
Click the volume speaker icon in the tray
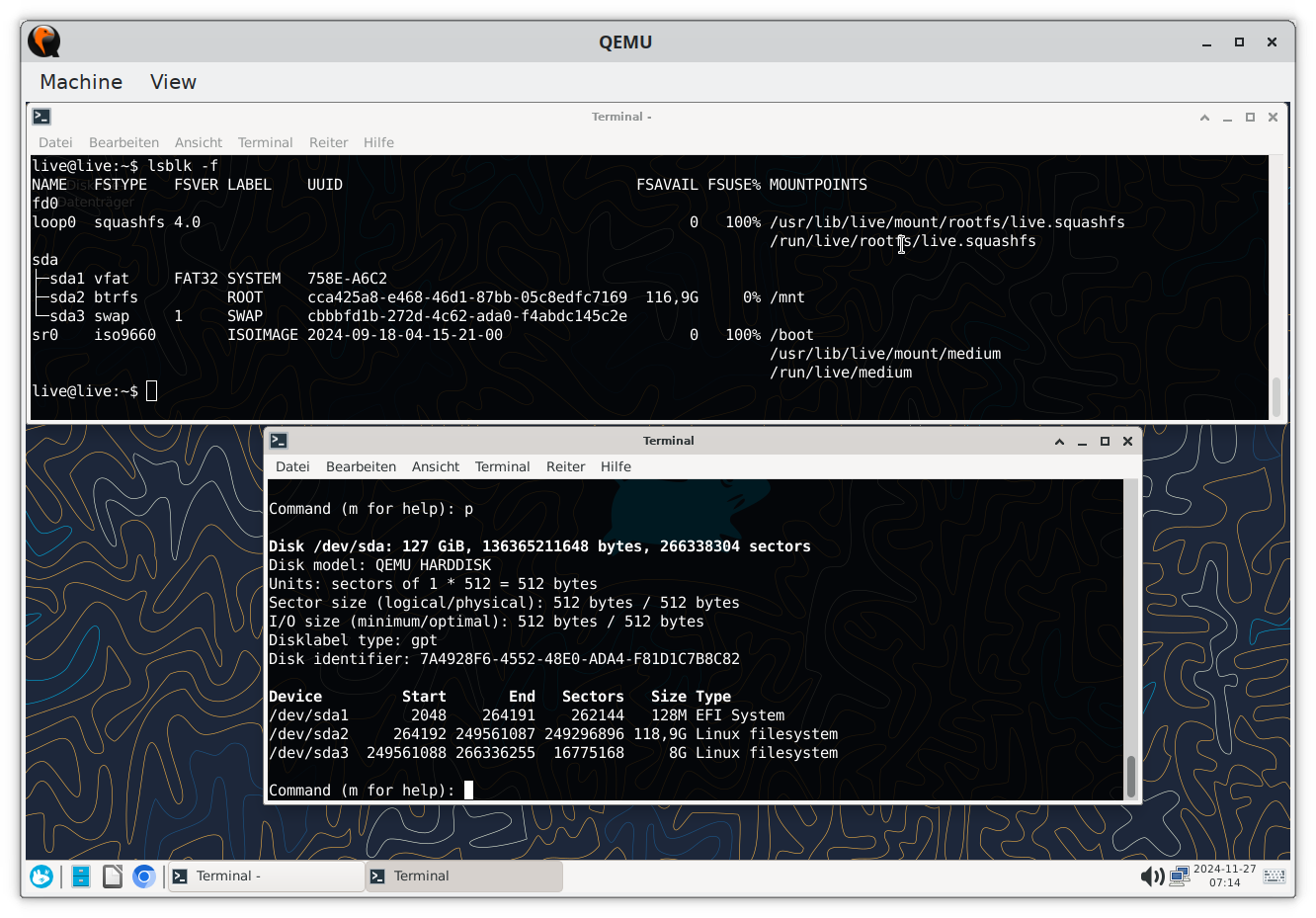click(x=1151, y=876)
